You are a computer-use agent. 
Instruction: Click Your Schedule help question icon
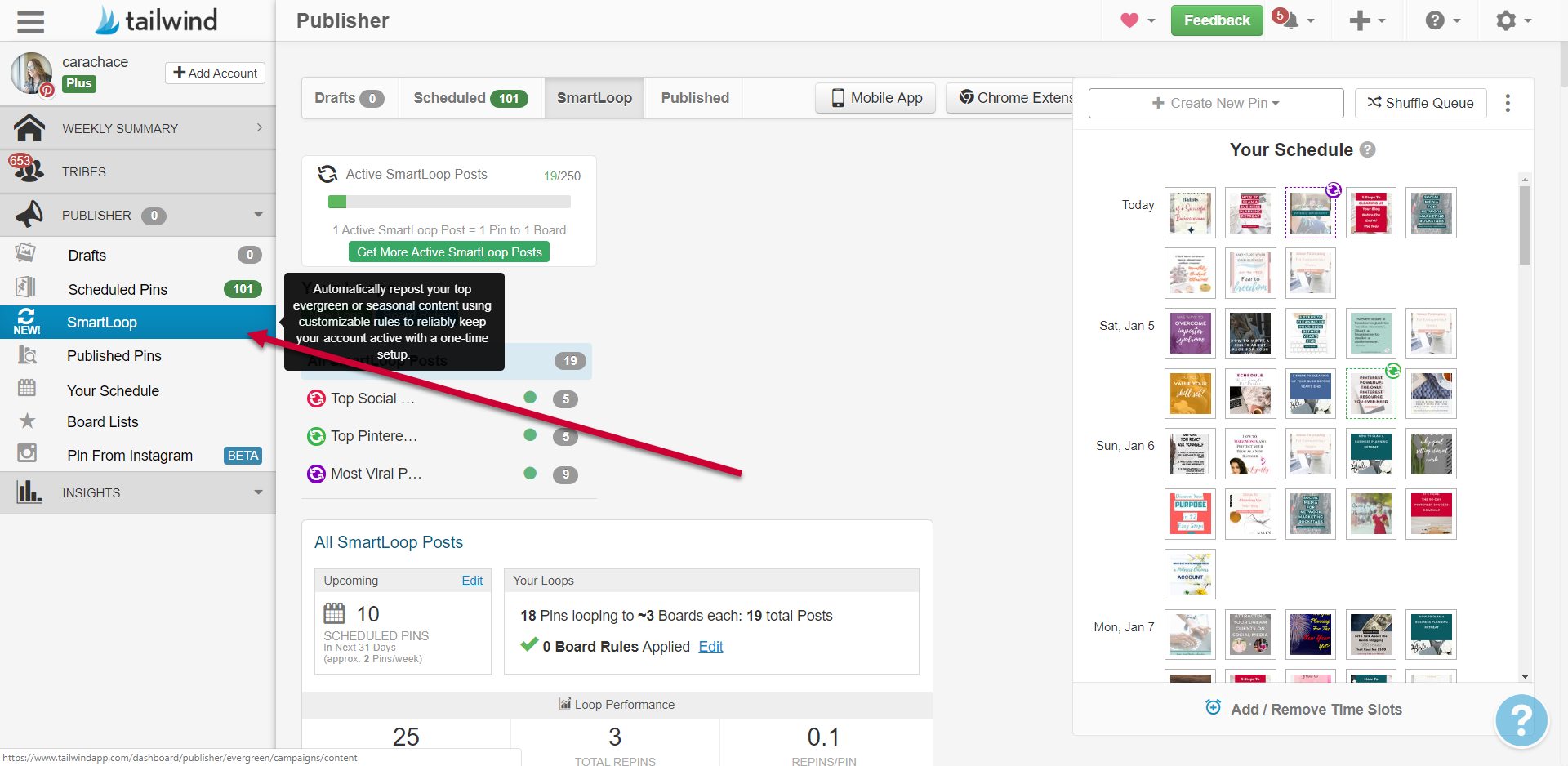[1368, 149]
